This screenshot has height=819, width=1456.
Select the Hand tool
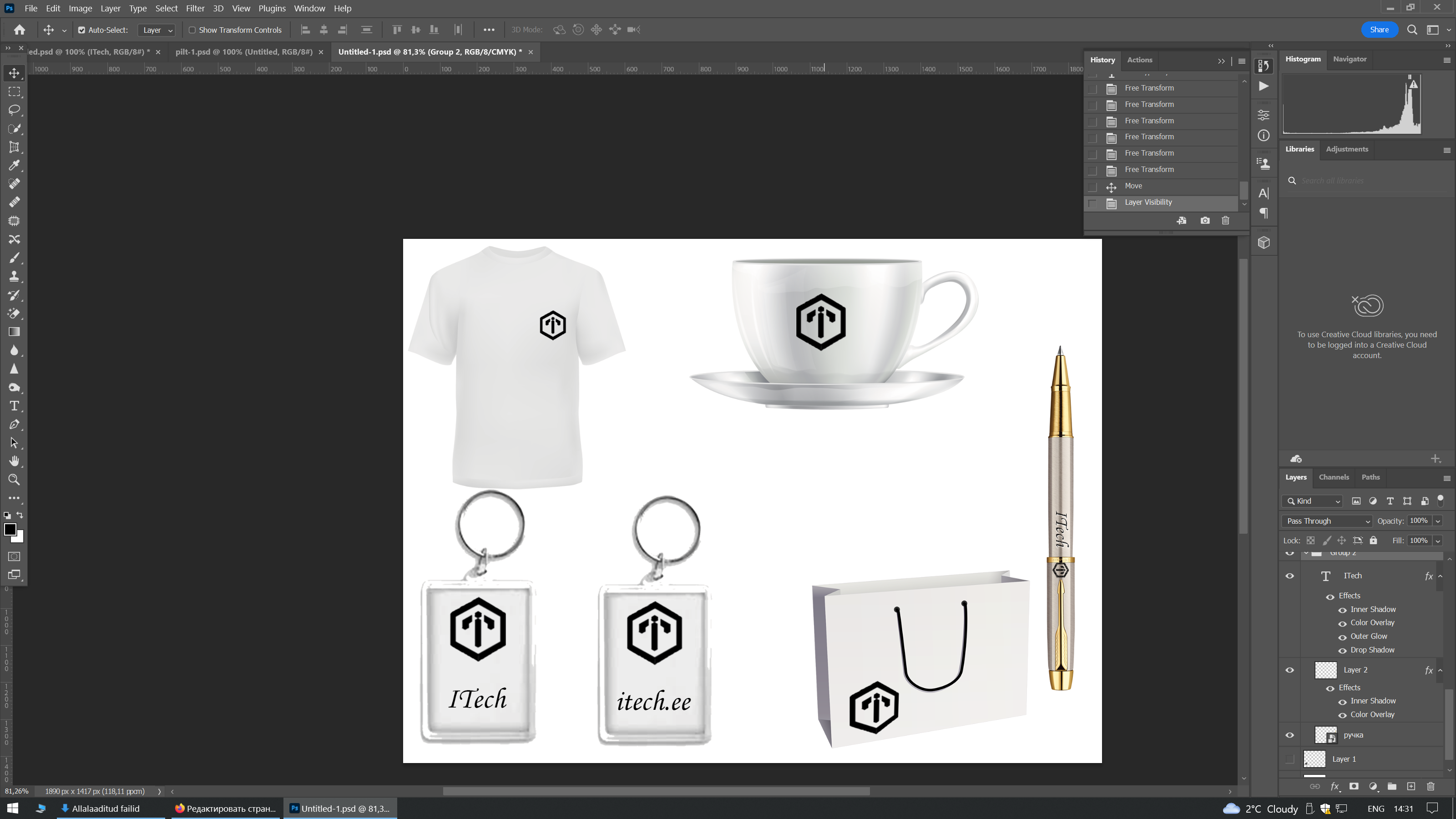14,461
